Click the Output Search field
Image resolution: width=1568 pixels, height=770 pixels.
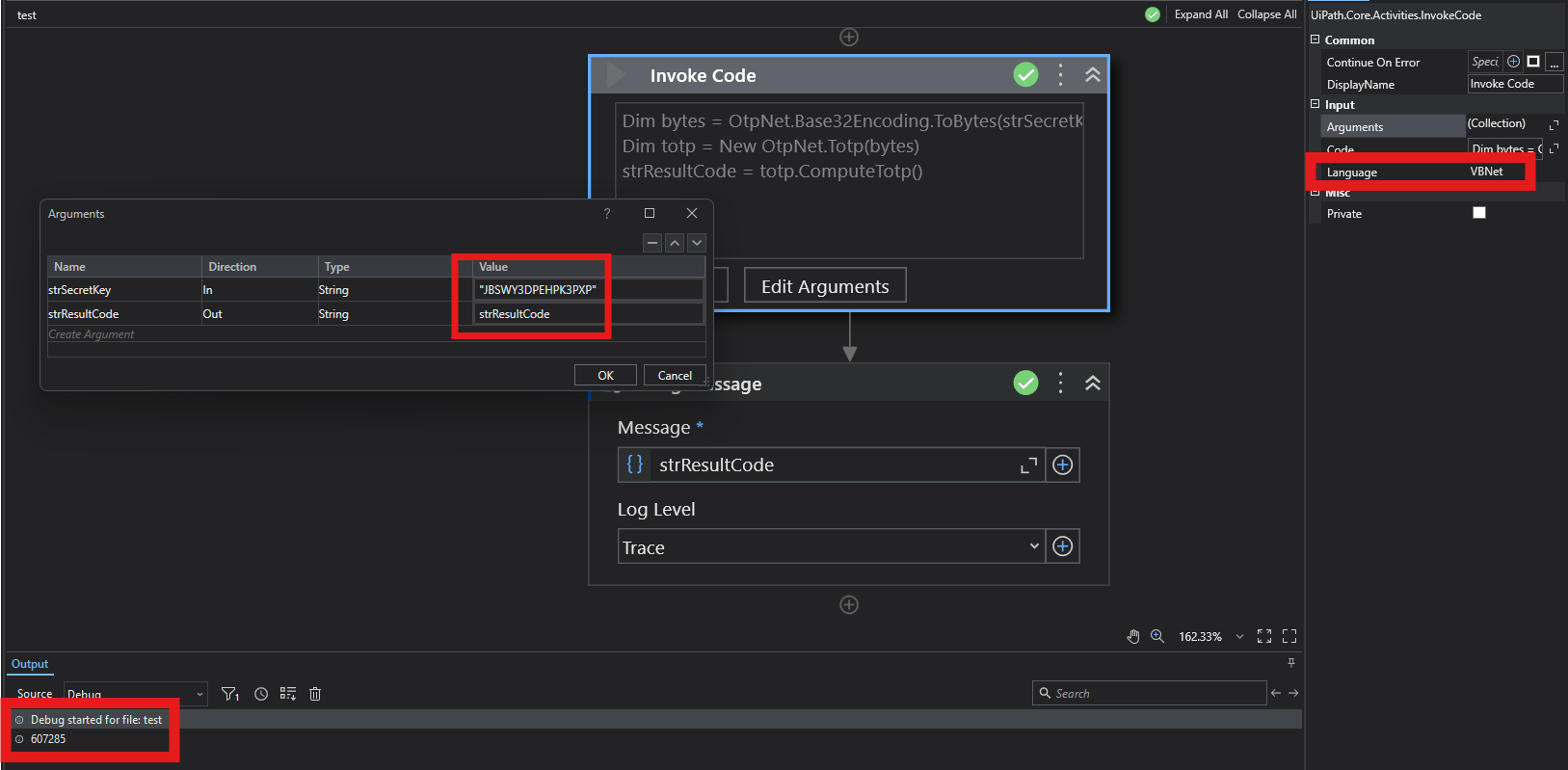click(x=1149, y=693)
